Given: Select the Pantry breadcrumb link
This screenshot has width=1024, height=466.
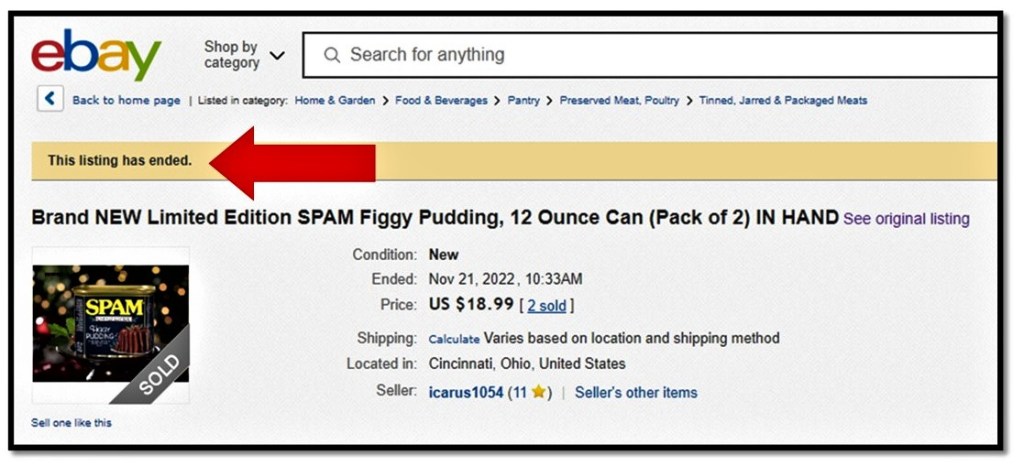Looking at the screenshot, I should coord(522,100).
